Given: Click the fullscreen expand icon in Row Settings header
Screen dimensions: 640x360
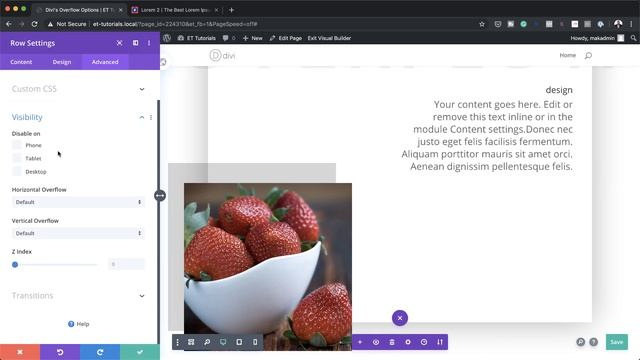Looking at the screenshot, I should 119,43.
